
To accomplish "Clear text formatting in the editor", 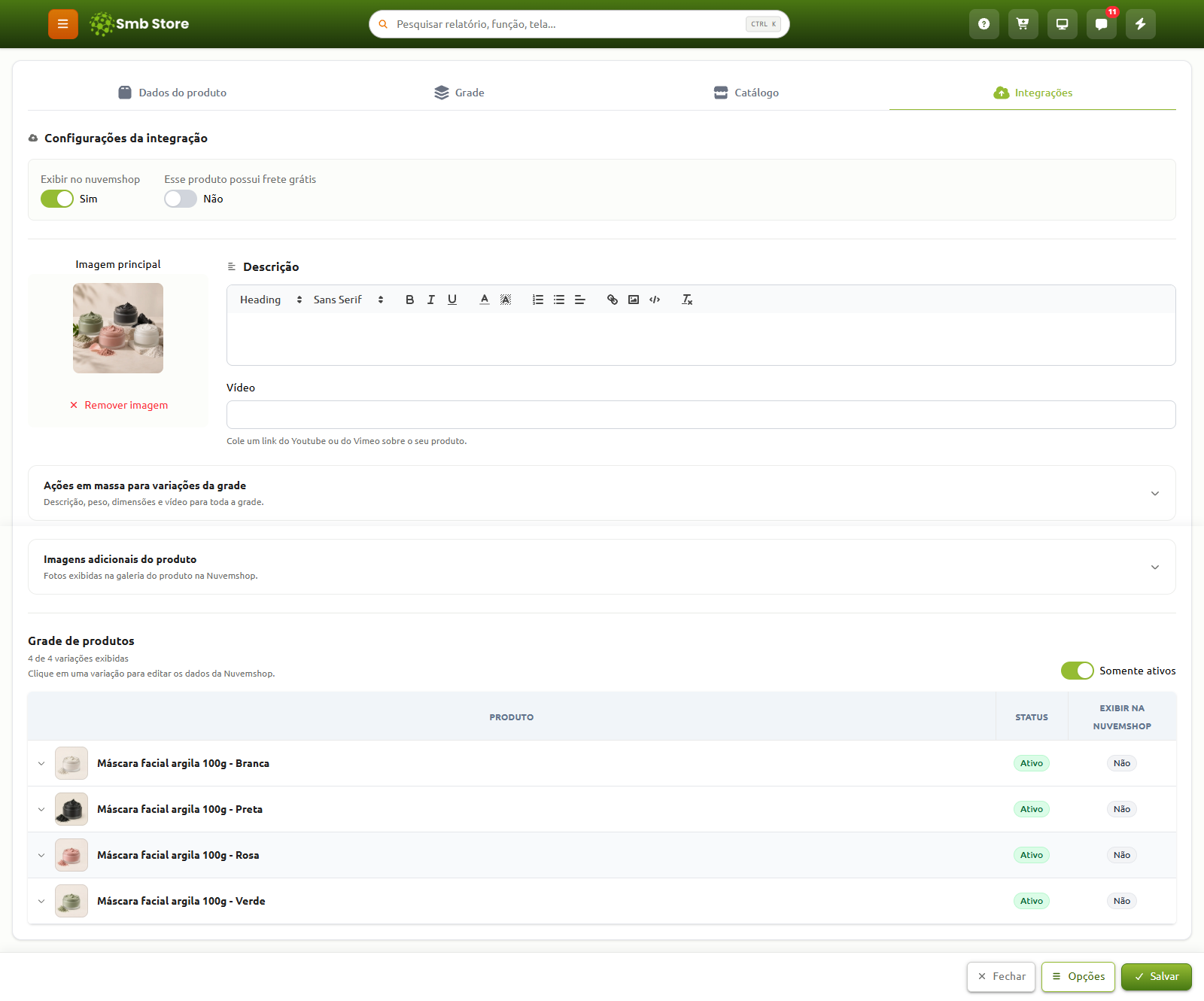I will pos(687,300).
